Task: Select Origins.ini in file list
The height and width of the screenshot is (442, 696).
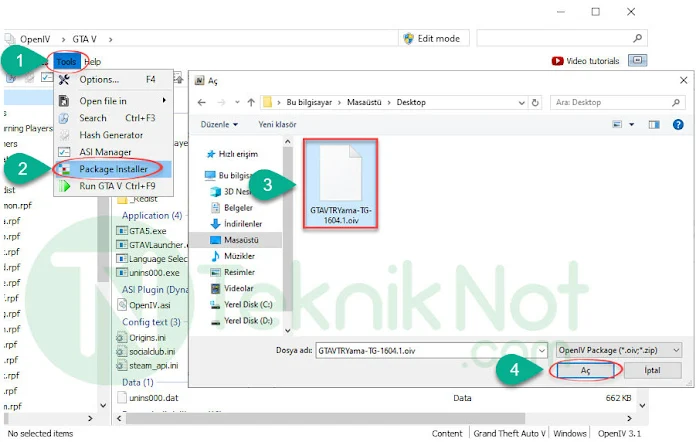Action: point(141,338)
